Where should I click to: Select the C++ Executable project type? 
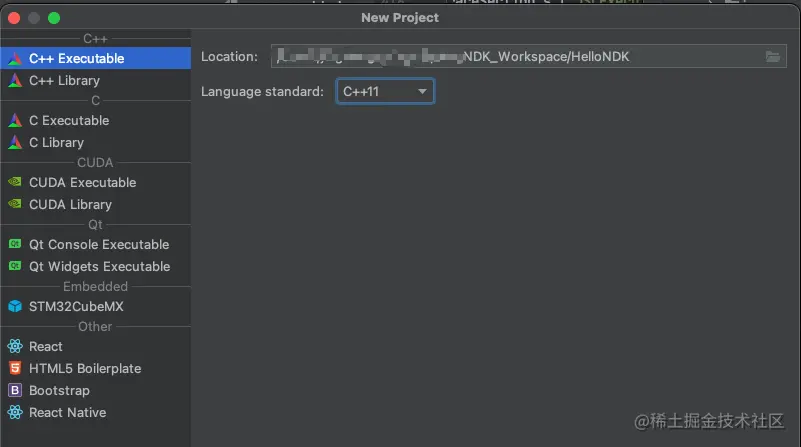click(96, 58)
